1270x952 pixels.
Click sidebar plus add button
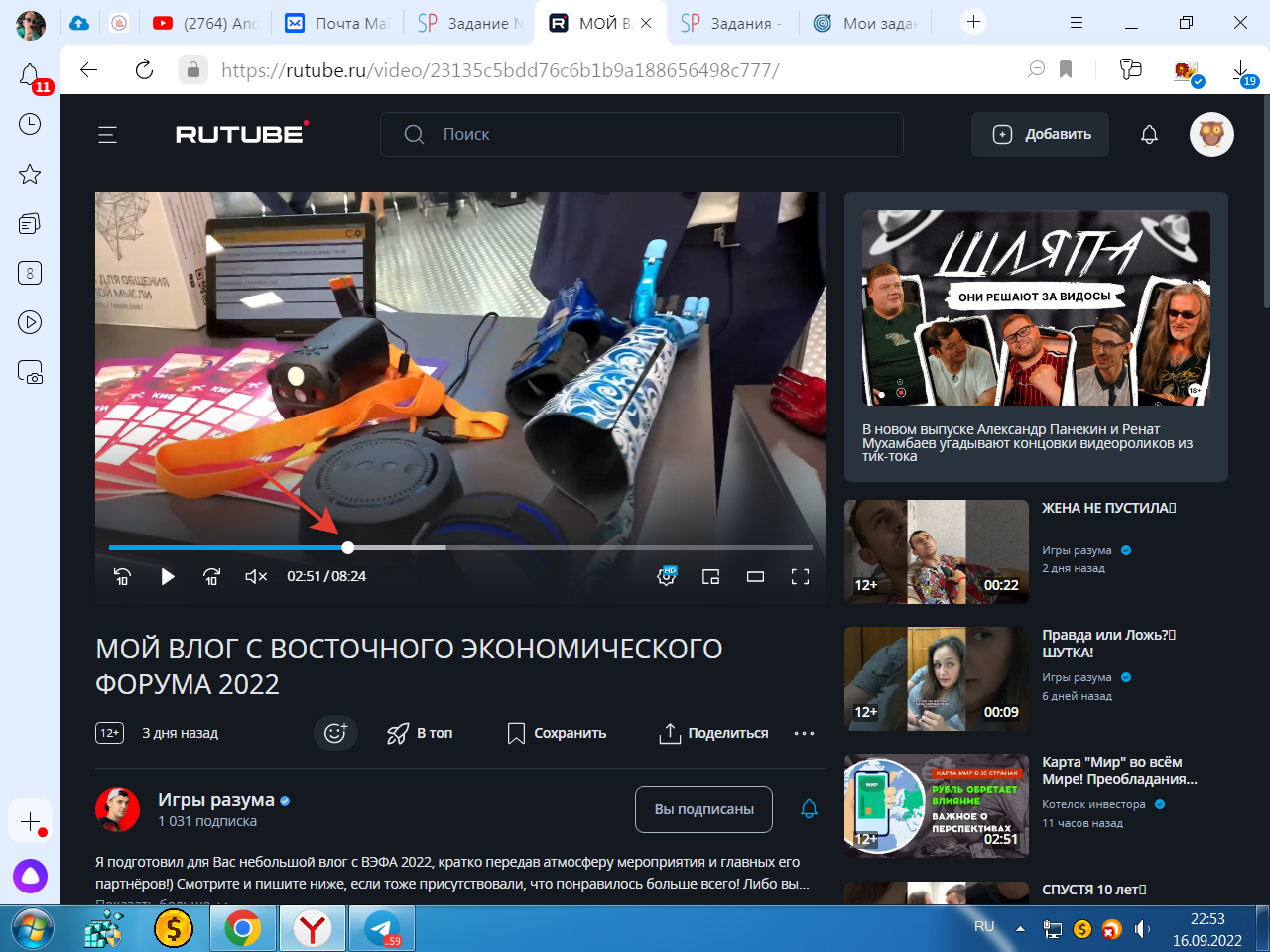[x=30, y=822]
